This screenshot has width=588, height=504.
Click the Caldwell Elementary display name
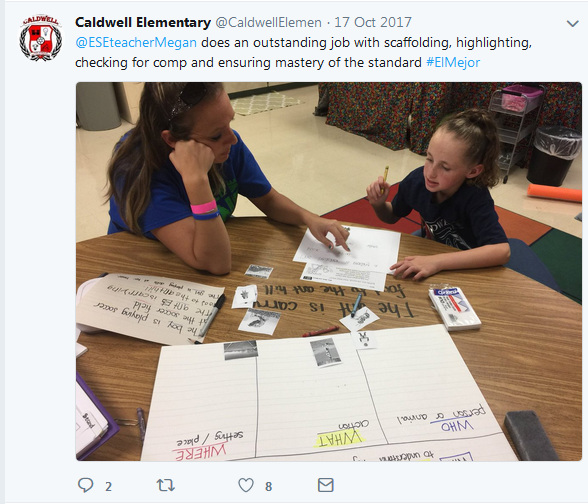143,22
